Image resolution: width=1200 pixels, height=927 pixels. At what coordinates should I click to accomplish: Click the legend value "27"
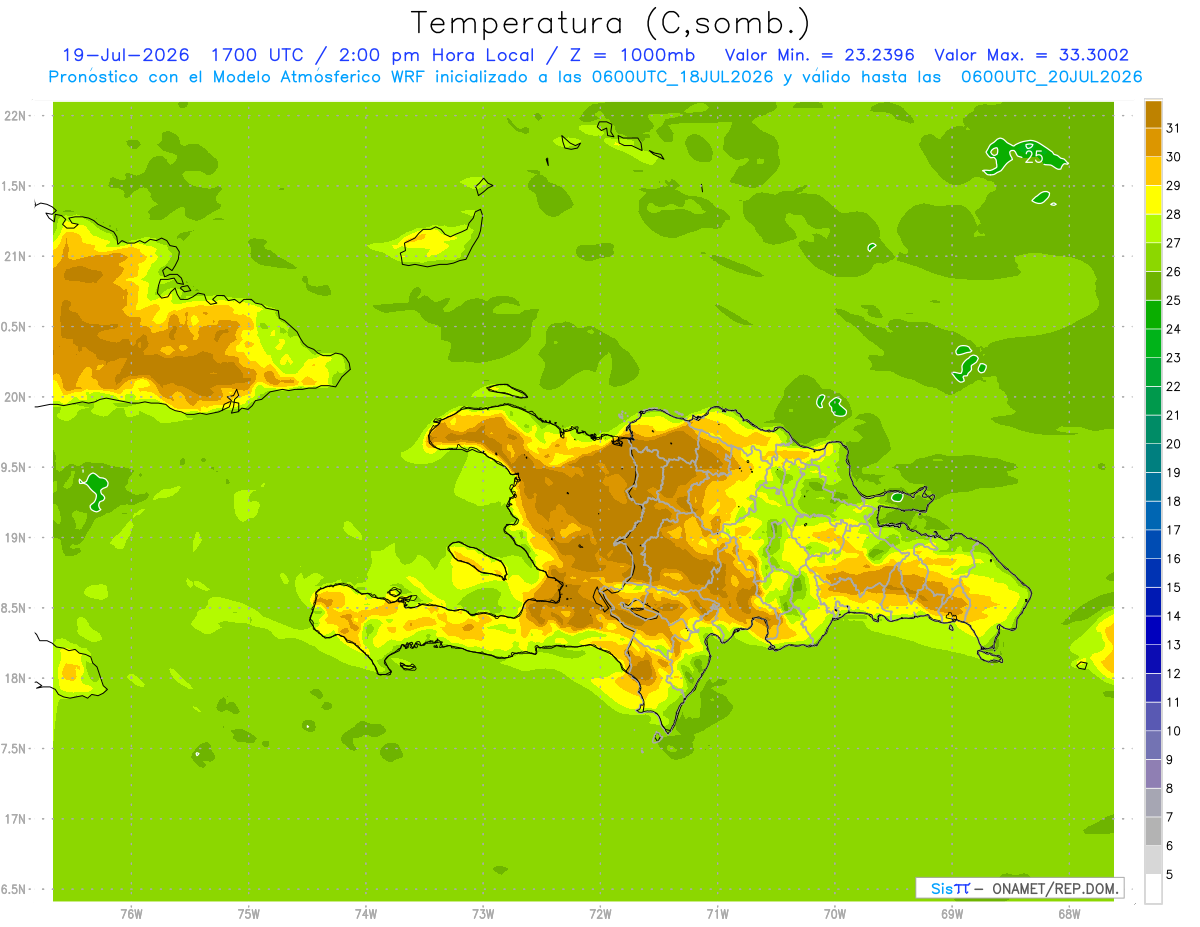point(1174,243)
